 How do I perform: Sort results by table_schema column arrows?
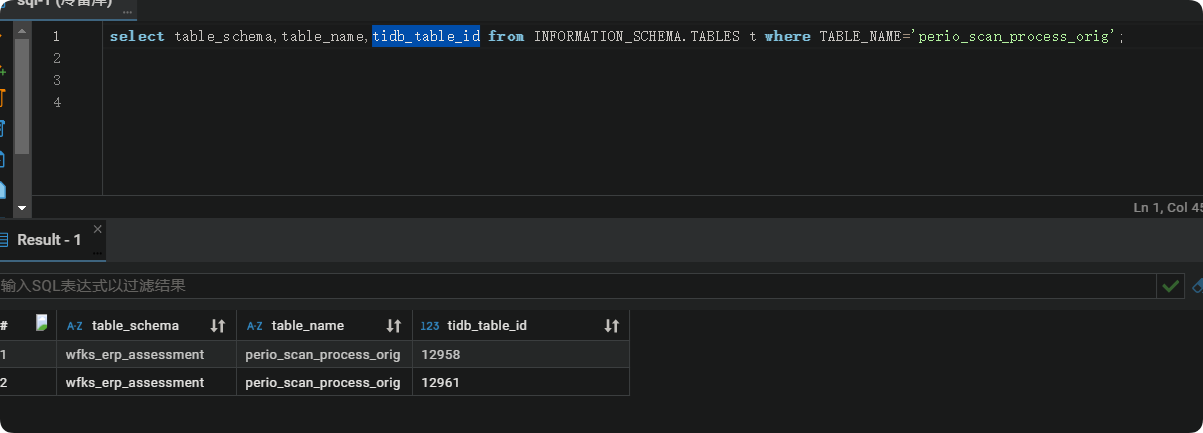(x=218, y=326)
